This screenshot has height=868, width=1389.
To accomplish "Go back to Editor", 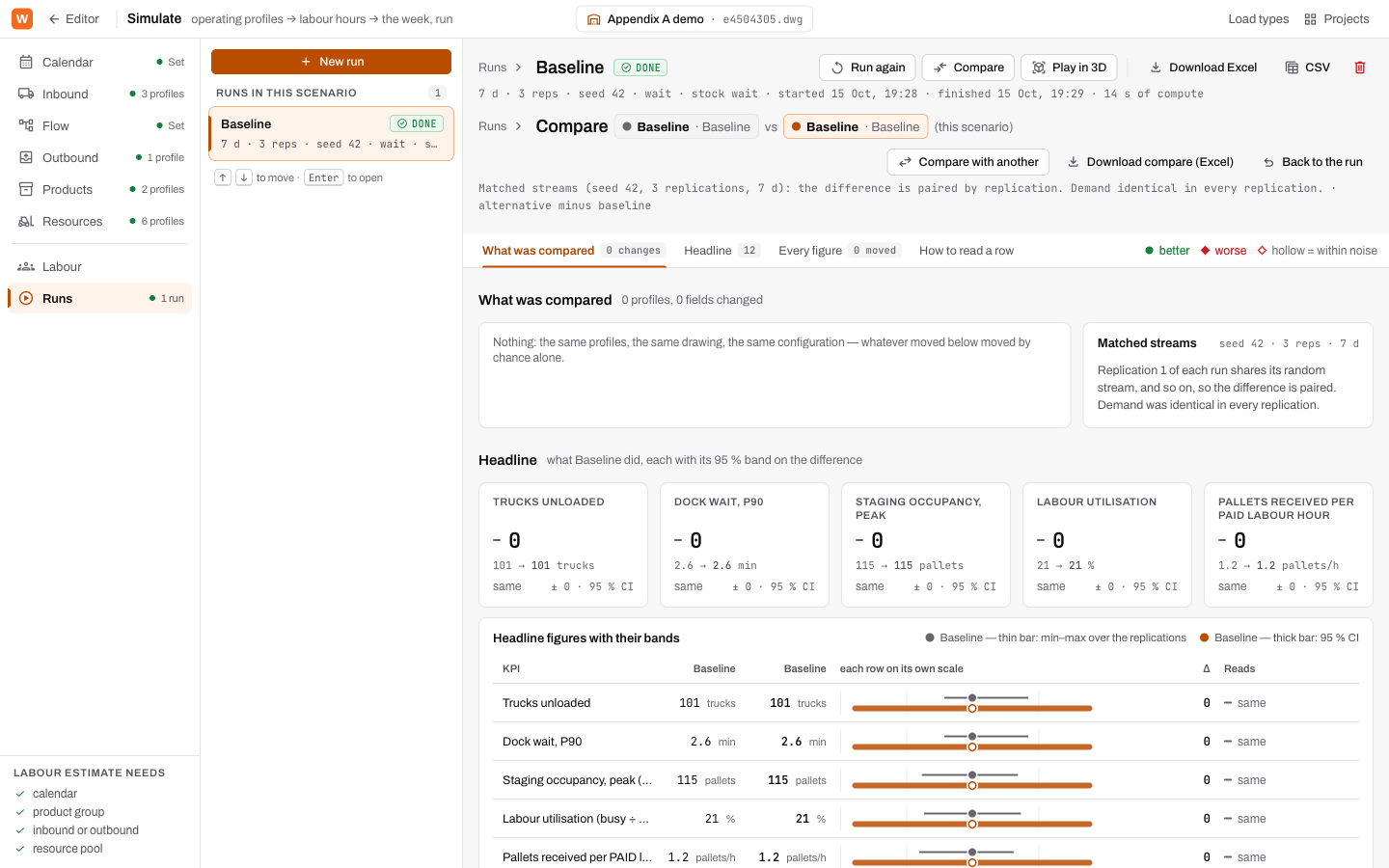I will coord(74,18).
